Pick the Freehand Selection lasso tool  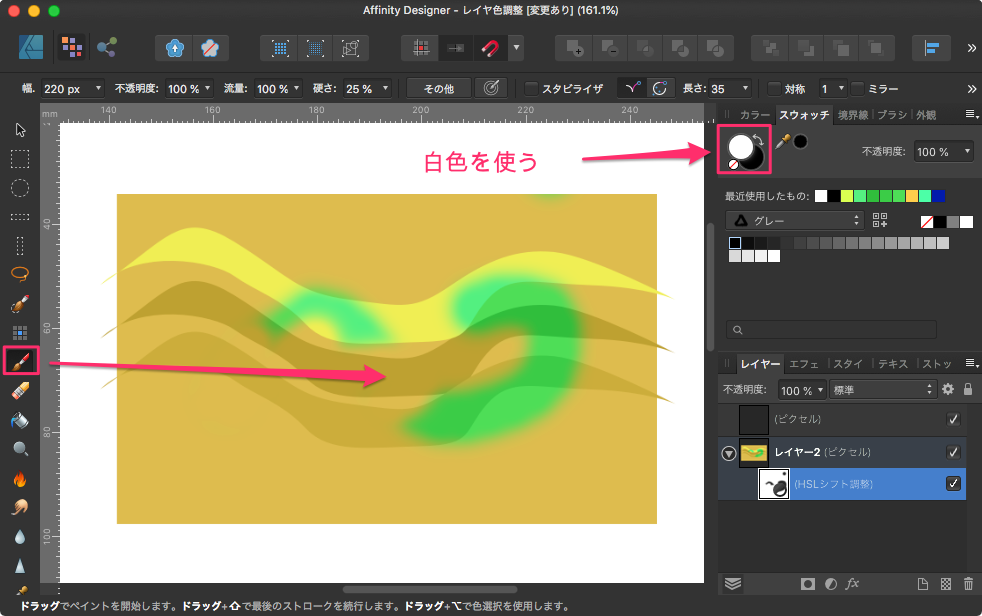click(20, 273)
